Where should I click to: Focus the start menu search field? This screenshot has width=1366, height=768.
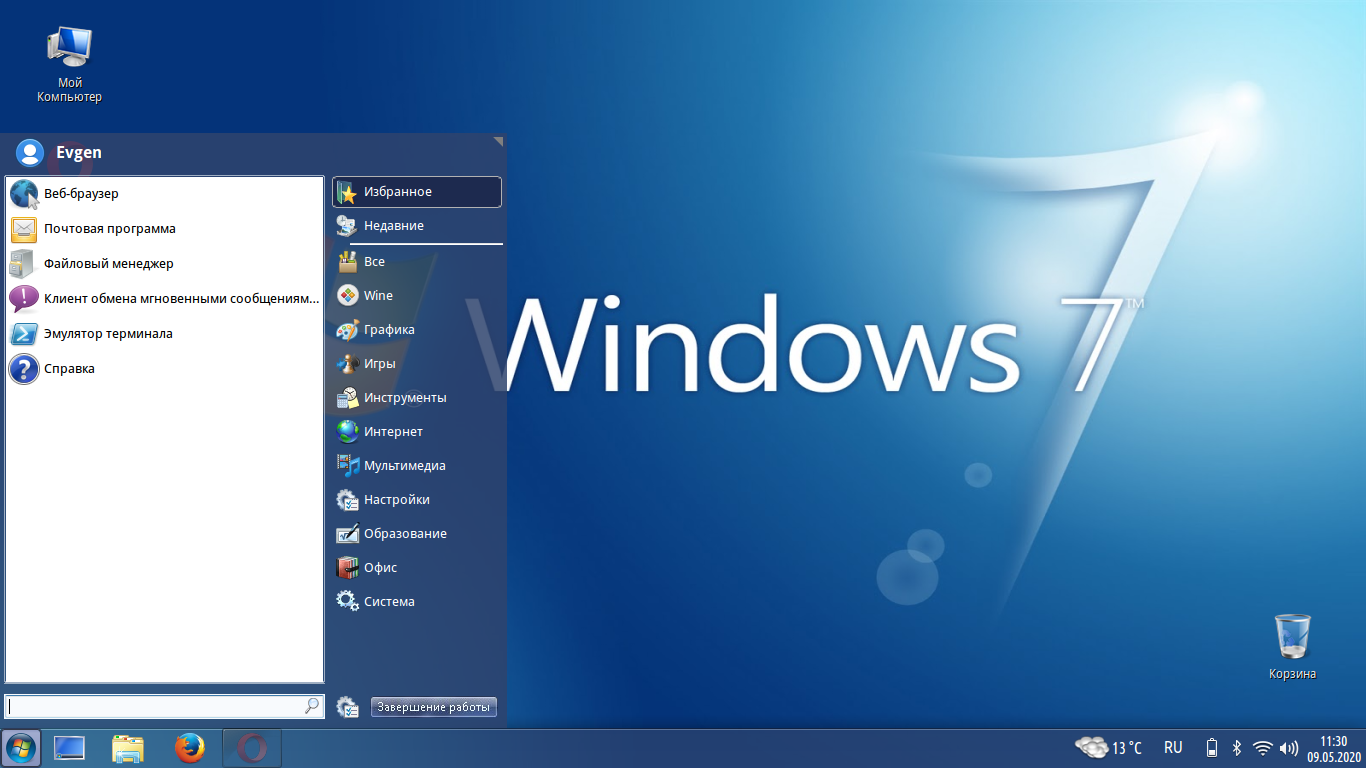[164, 706]
